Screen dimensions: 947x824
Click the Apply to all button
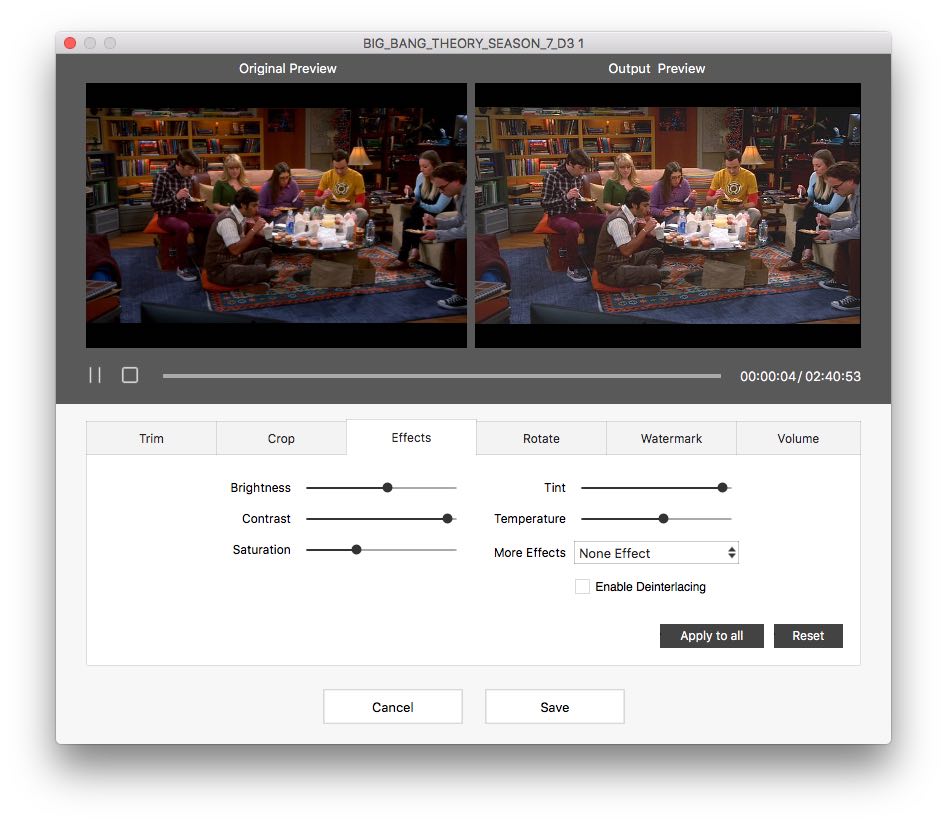pyautogui.click(x=711, y=636)
